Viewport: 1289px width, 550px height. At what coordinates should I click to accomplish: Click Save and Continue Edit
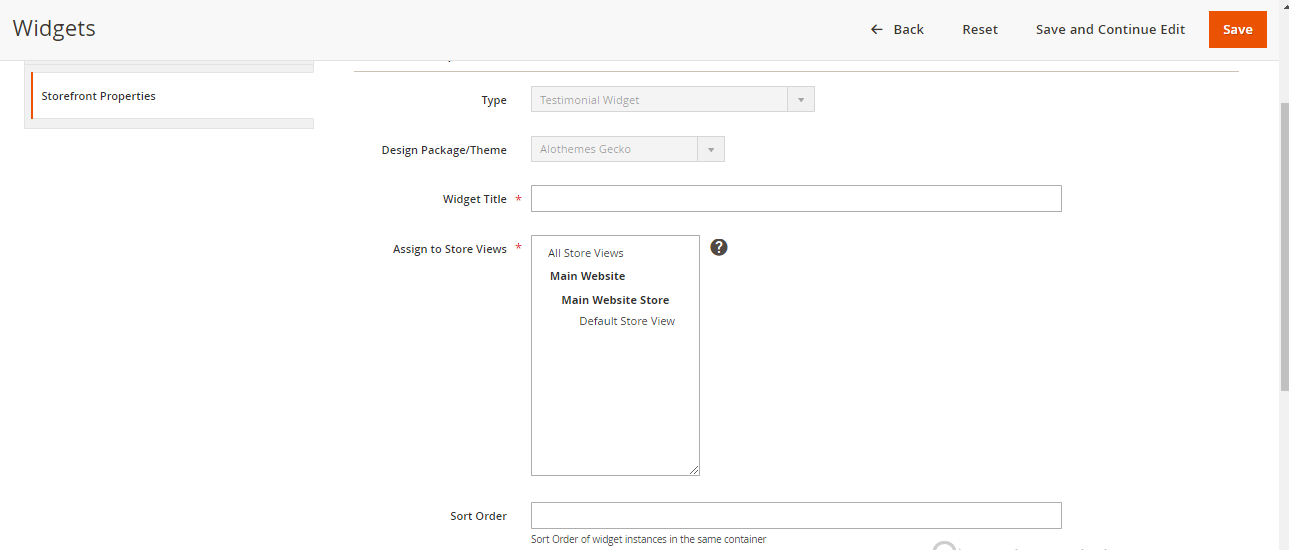click(1110, 29)
